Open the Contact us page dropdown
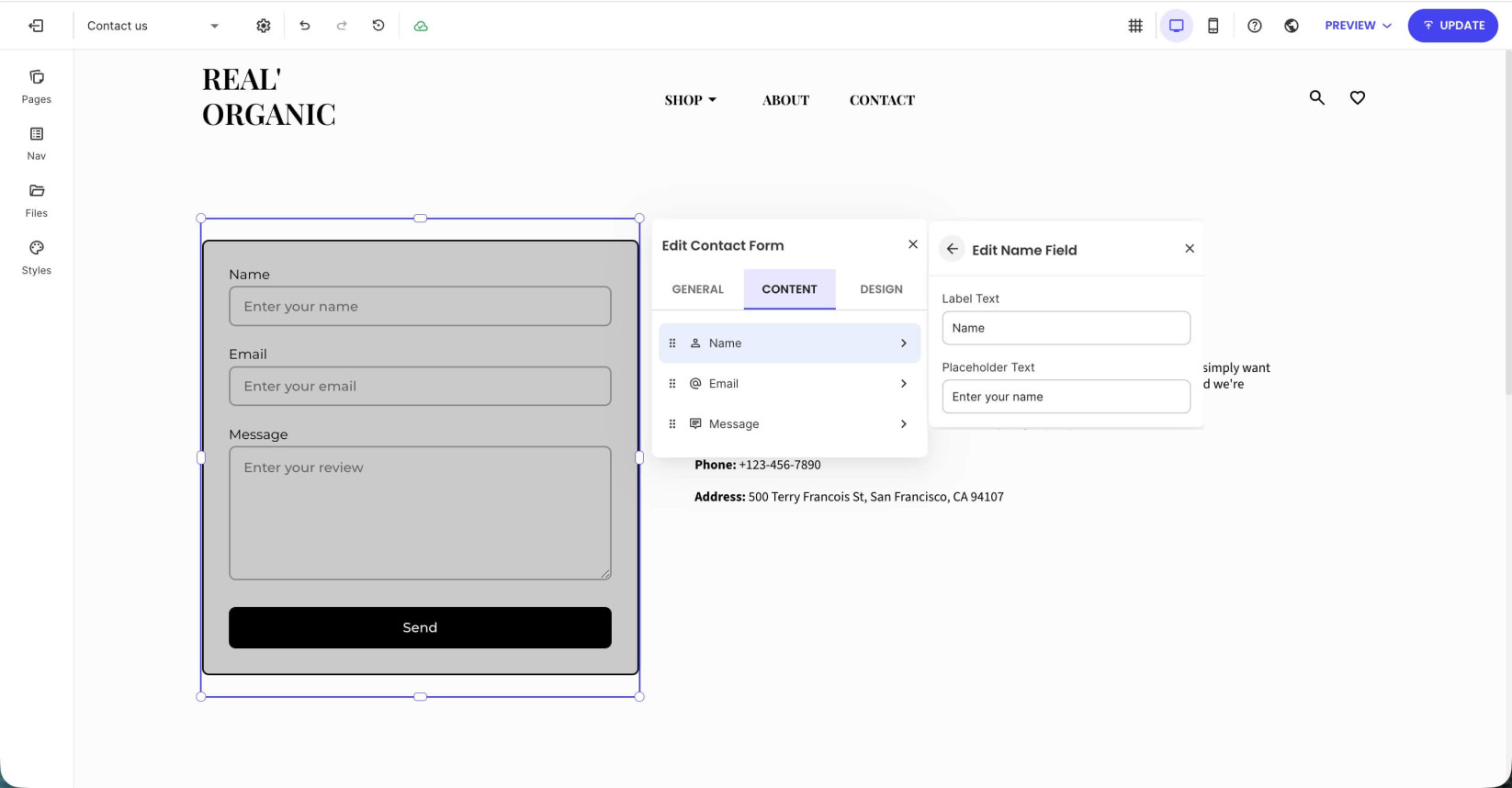The width and height of the screenshot is (1512, 788). (153, 26)
